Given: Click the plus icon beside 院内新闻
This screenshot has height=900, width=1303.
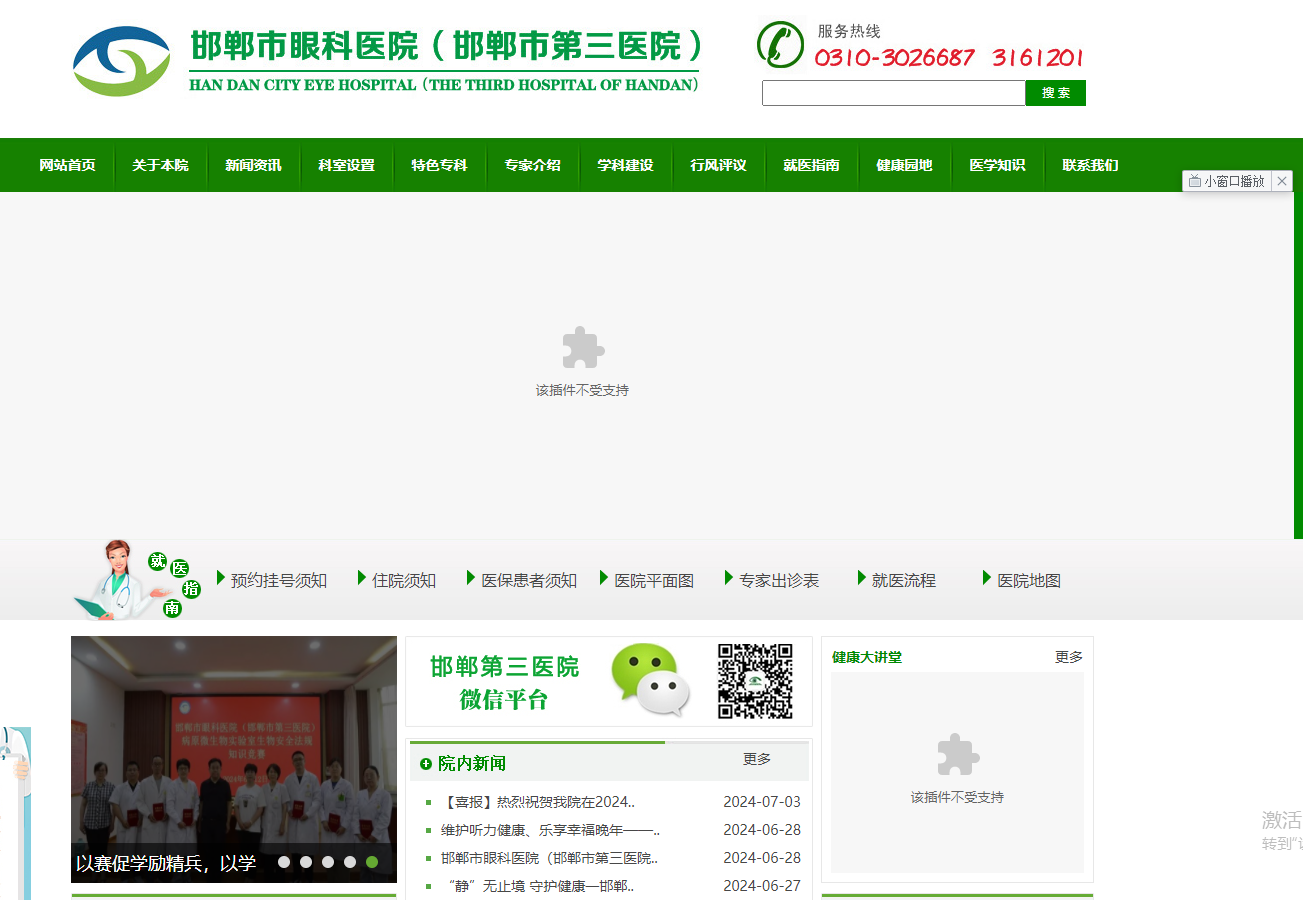Looking at the screenshot, I should (x=426, y=763).
